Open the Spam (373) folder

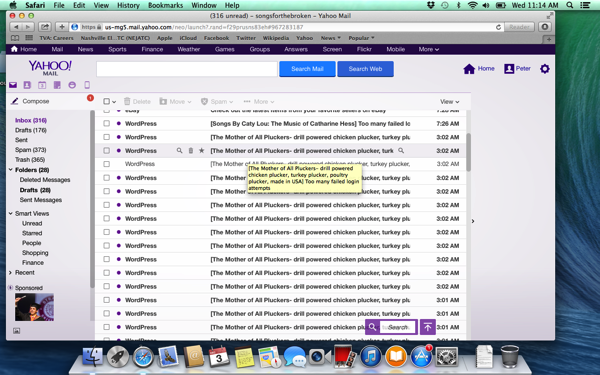tap(30, 150)
